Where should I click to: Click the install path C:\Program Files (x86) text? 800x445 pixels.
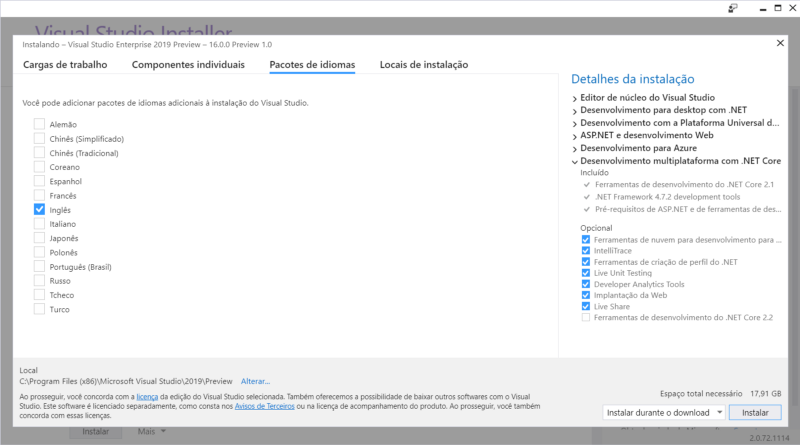pyautogui.click(x=126, y=381)
